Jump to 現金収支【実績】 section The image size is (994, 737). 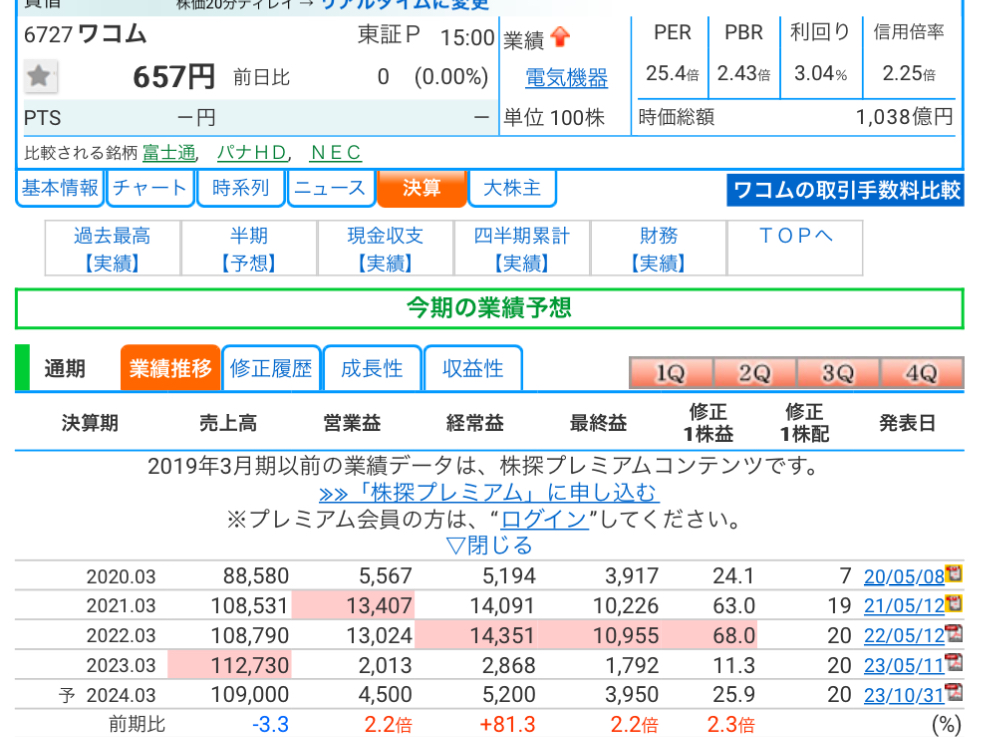[385, 248]
